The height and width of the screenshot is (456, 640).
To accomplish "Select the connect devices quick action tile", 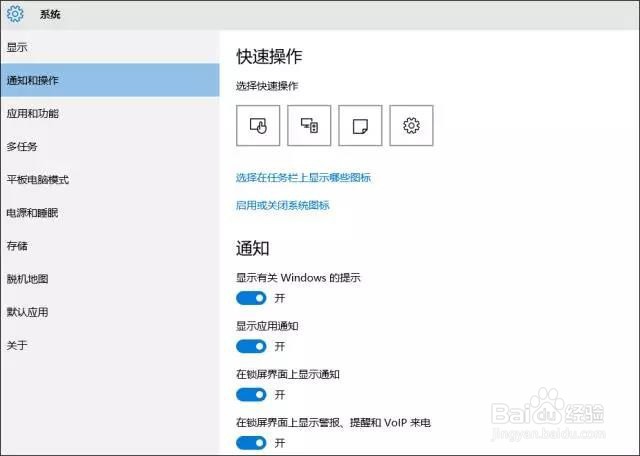I will pyautogui.click(x=309, y=125).
